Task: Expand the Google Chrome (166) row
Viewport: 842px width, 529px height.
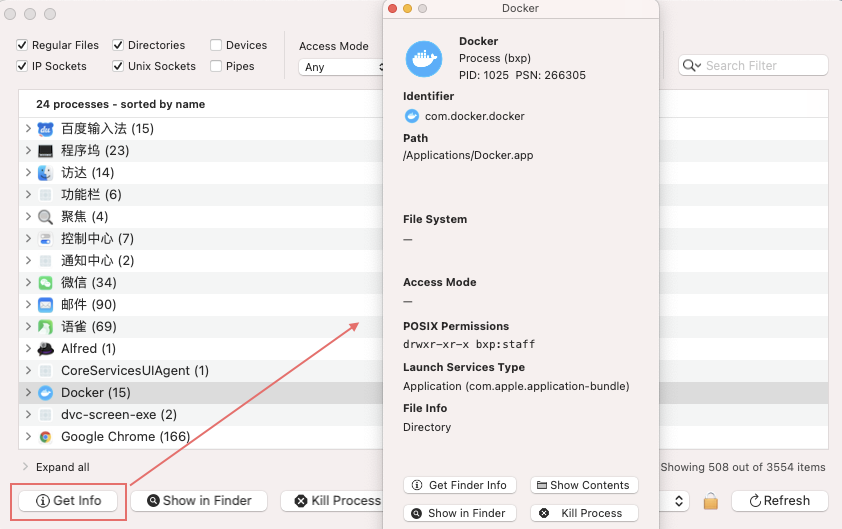Action: (28, 437)
